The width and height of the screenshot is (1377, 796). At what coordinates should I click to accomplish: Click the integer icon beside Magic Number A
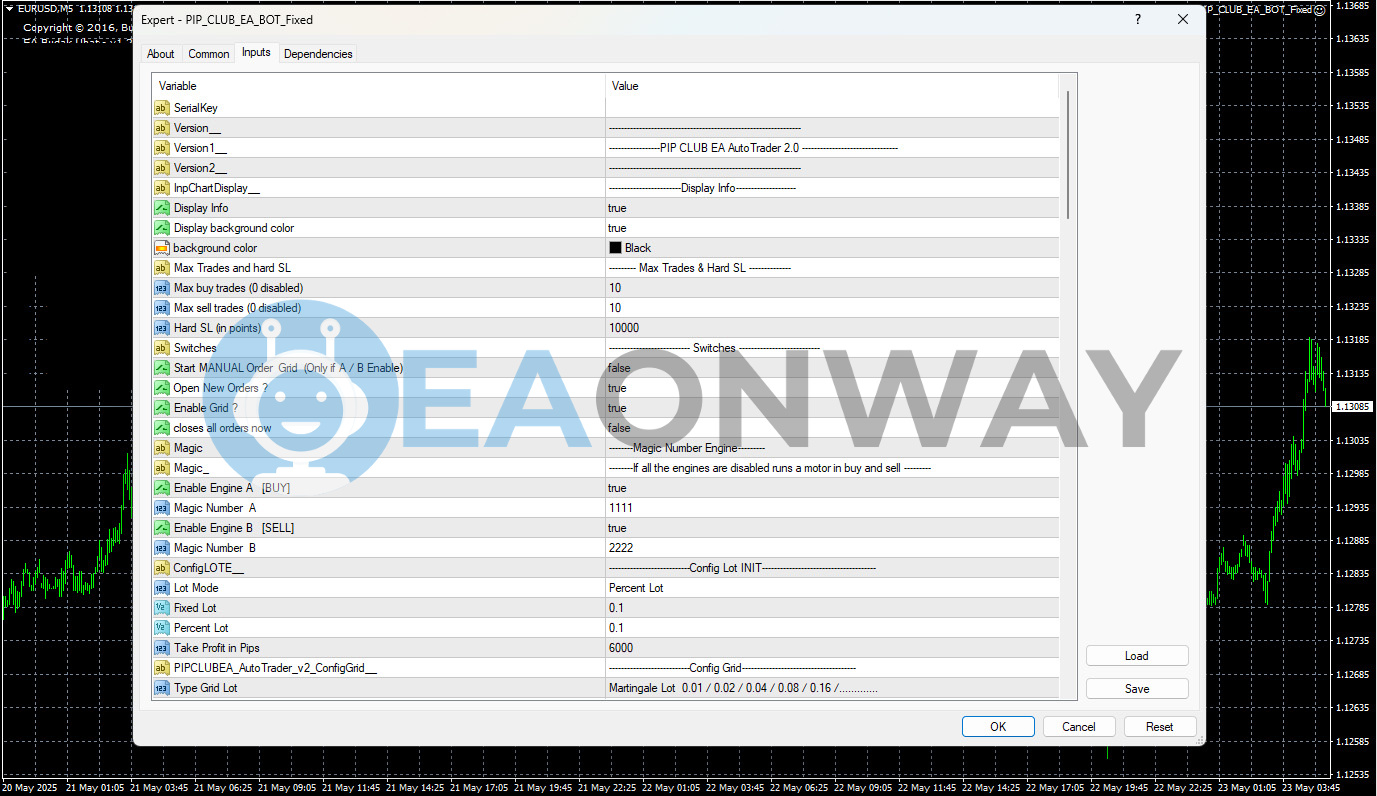[x=161, y=508]
